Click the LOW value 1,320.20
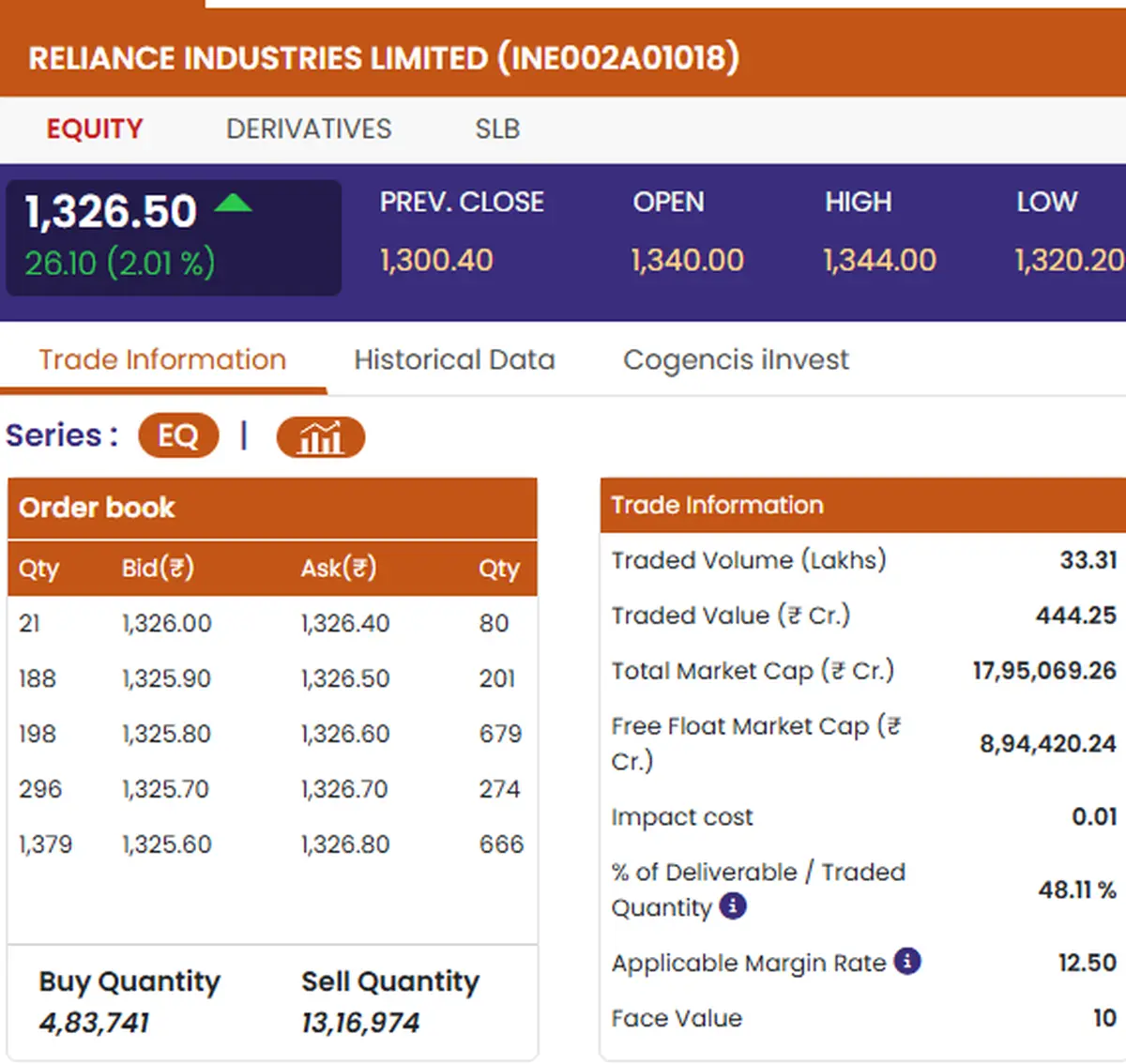This screenshot has width=1126, height=1064. 1070,260
